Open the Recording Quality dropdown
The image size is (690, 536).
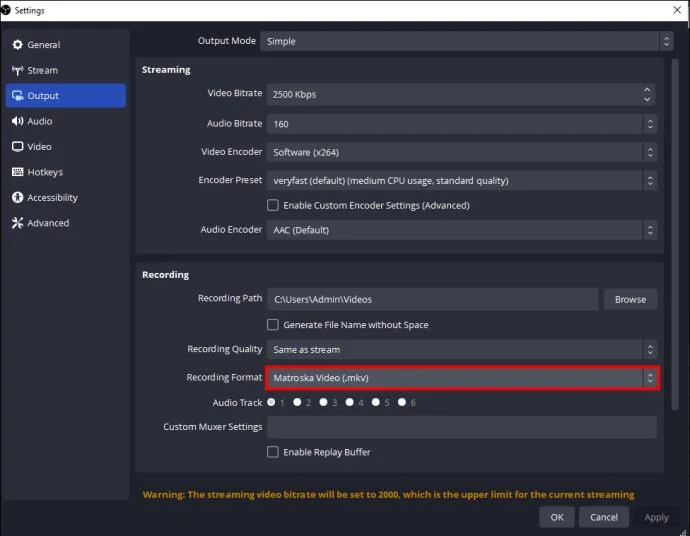(462, 349)
